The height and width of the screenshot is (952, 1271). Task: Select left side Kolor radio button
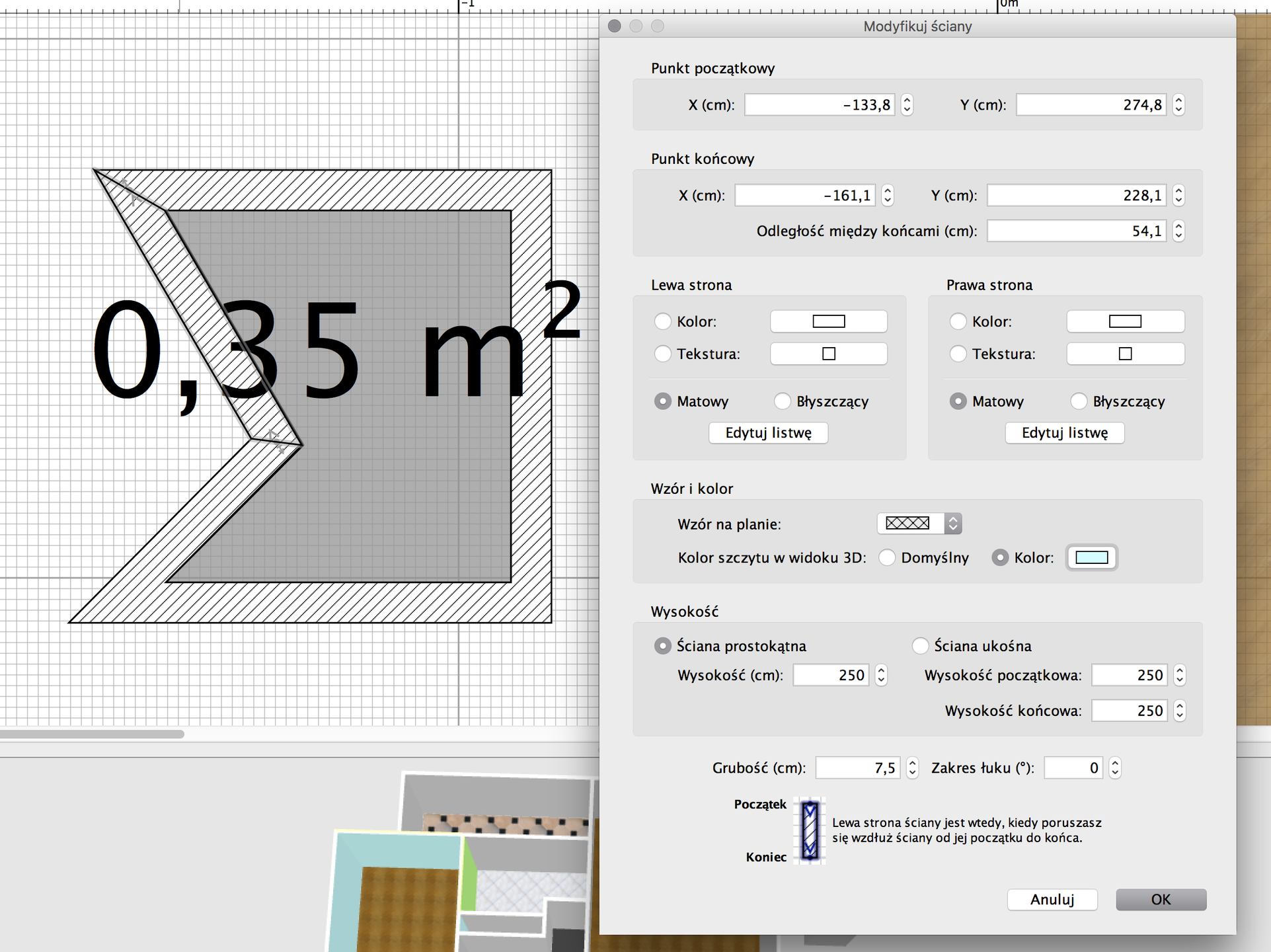pos(662,321)
